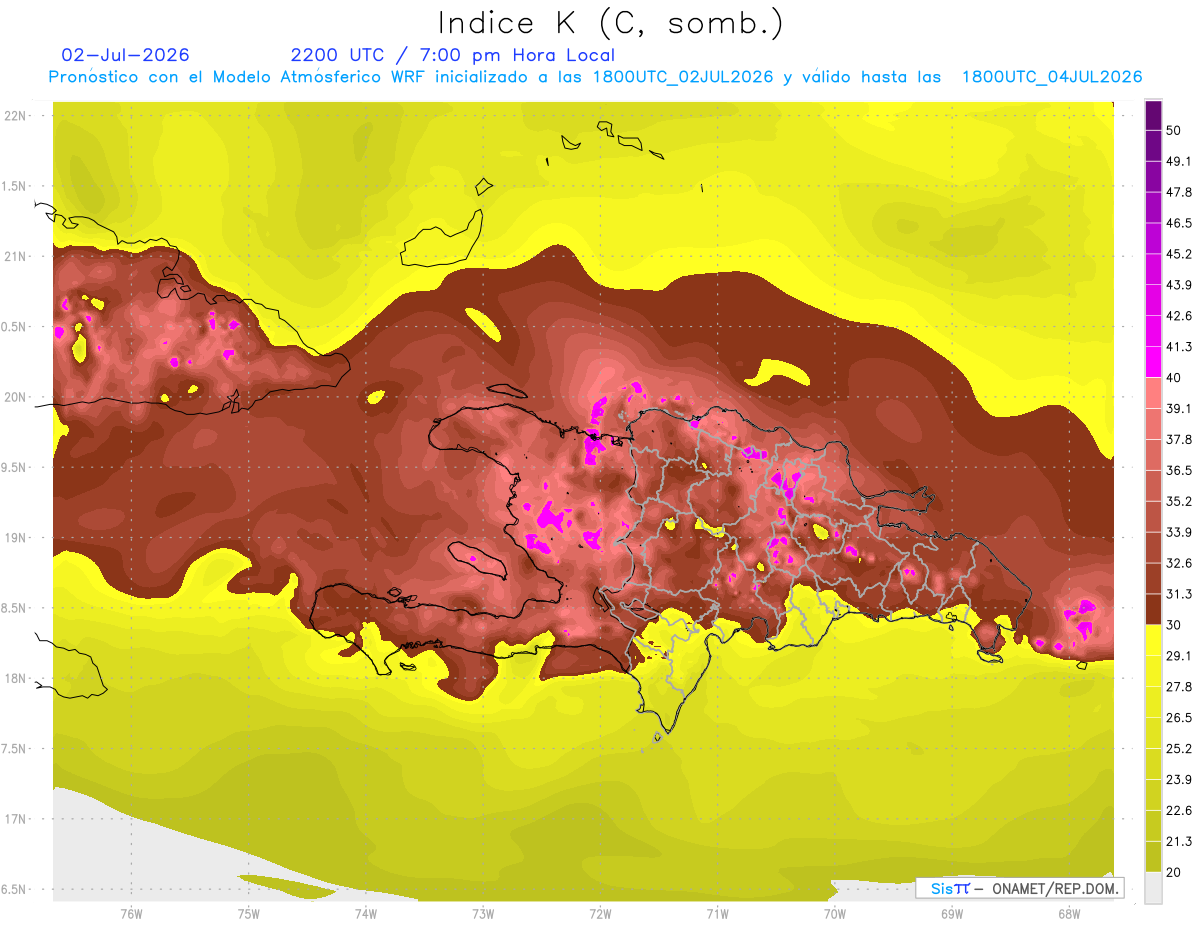Click latitude axis label '20N'
This screenshot has width=1200, height=927.
tap(16, 397)
